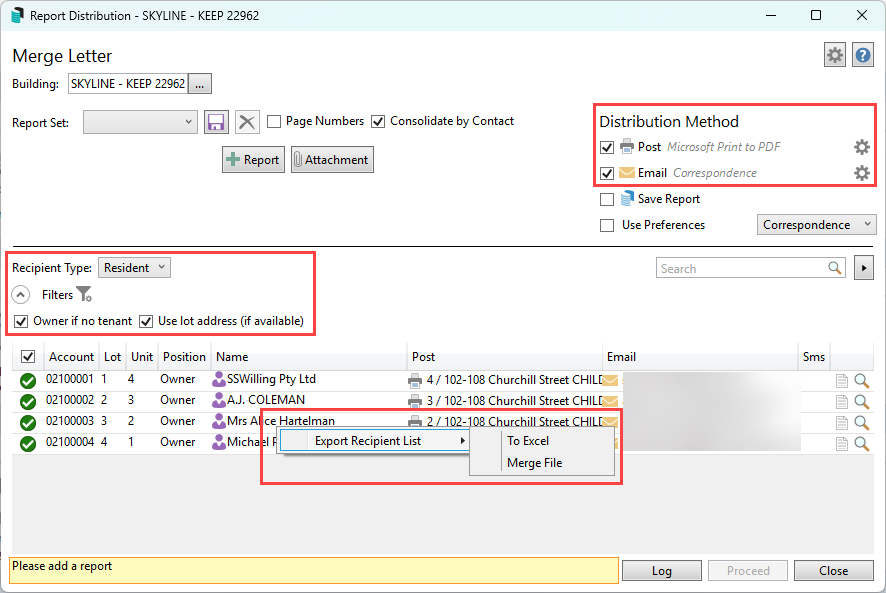
Task: Toggle Consolidate by Contact checkbox
Action: pos(378,122)
